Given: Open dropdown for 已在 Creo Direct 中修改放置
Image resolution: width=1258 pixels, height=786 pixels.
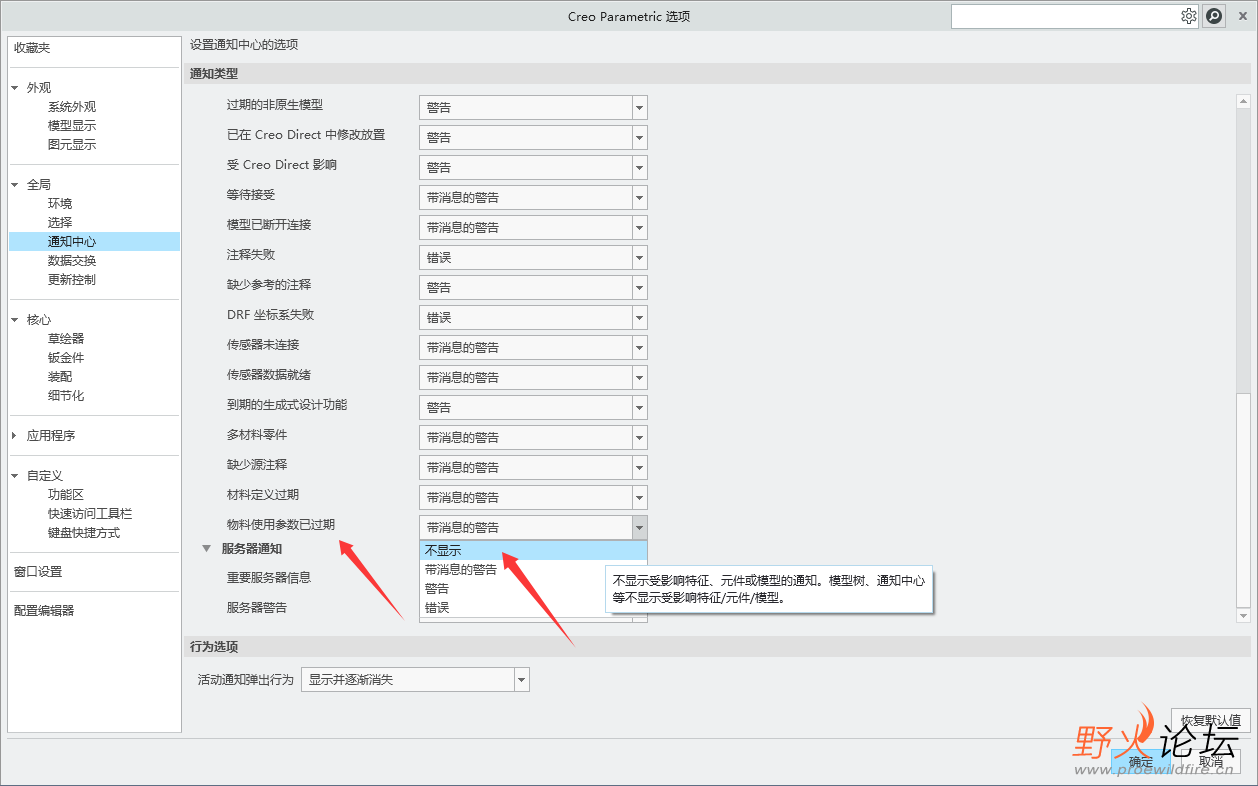Looking at the screenshot, I should (x=640, y=137).
